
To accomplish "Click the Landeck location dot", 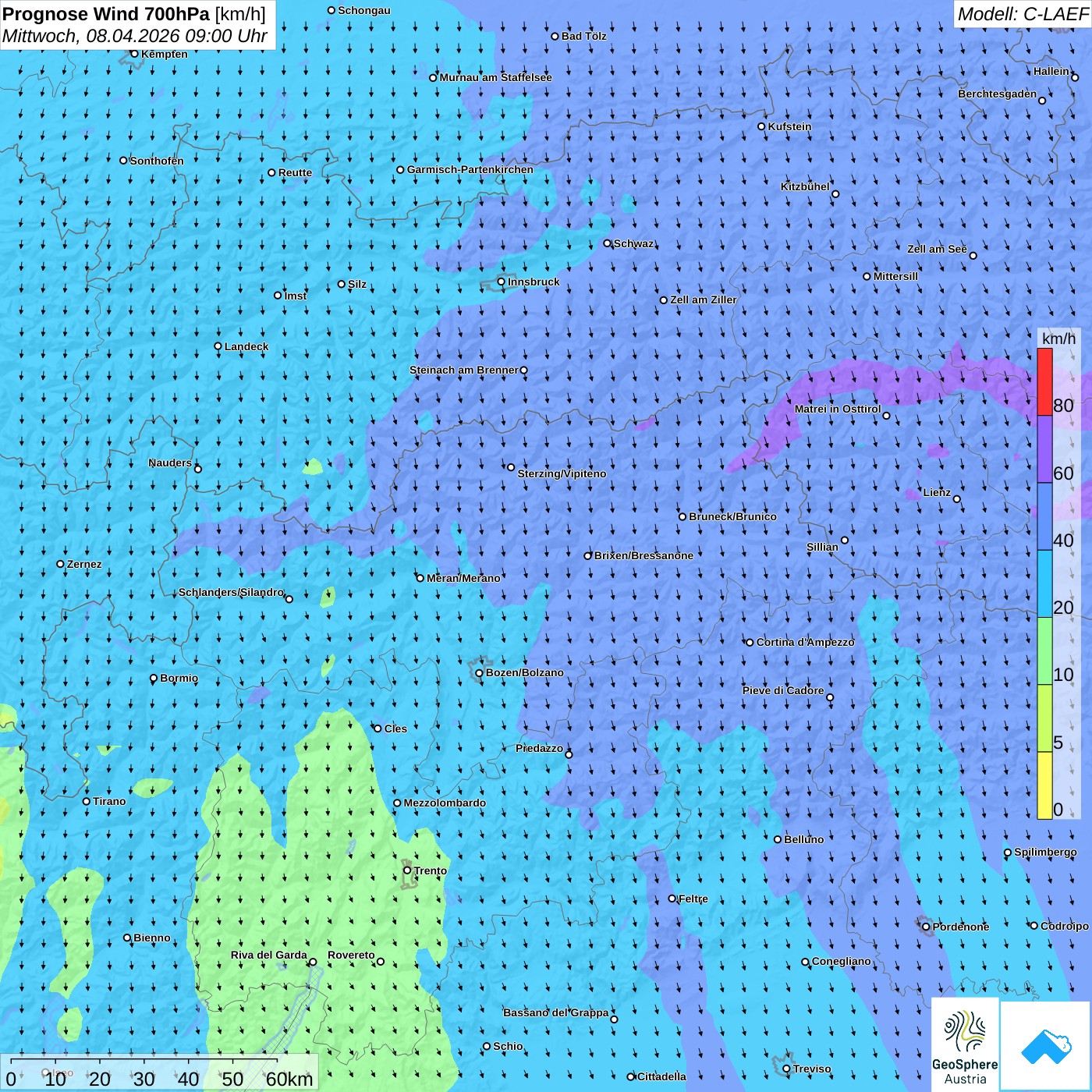I will pos(218,346).
